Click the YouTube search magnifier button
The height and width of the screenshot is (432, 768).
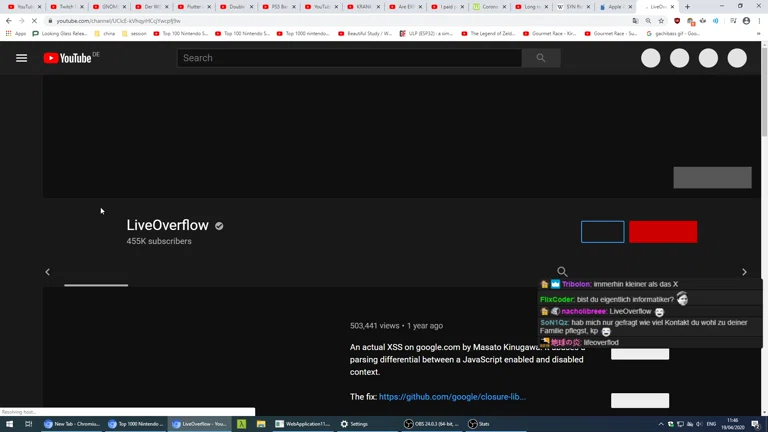coord(541,58)
